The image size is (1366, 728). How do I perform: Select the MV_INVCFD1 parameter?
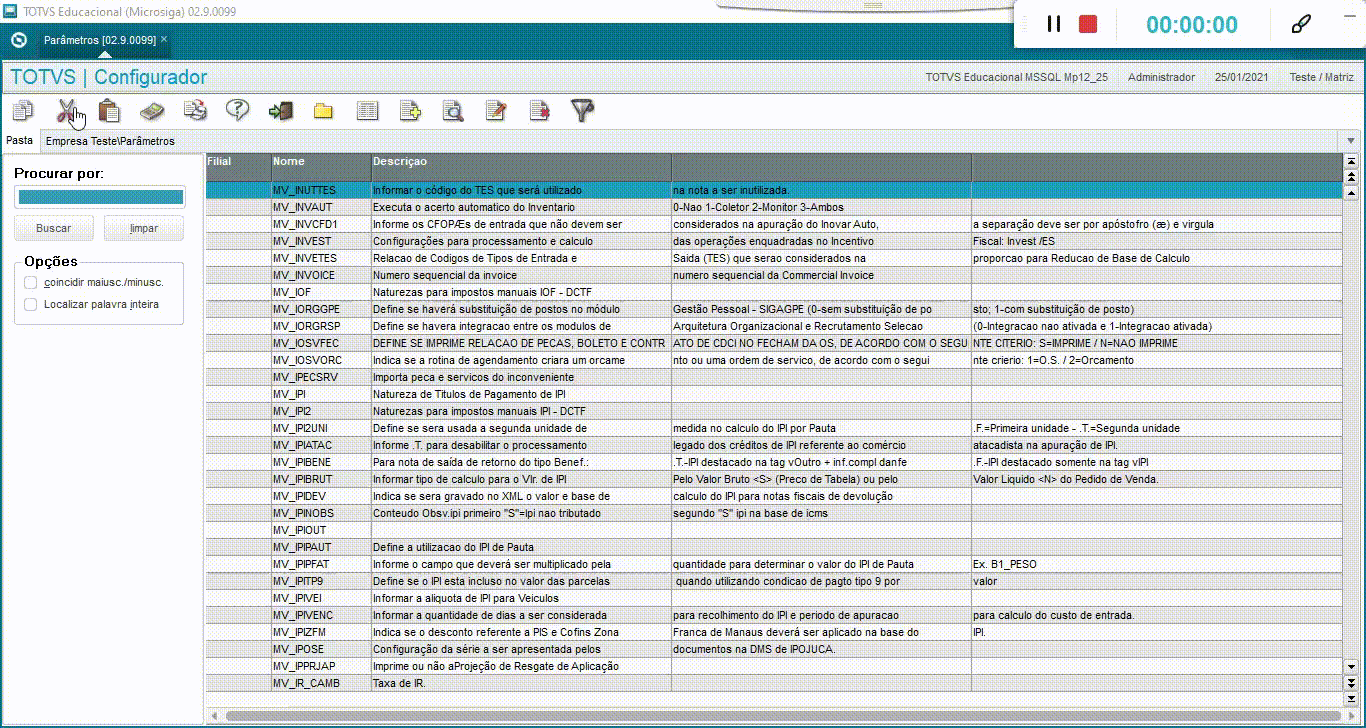coord(773,224)
